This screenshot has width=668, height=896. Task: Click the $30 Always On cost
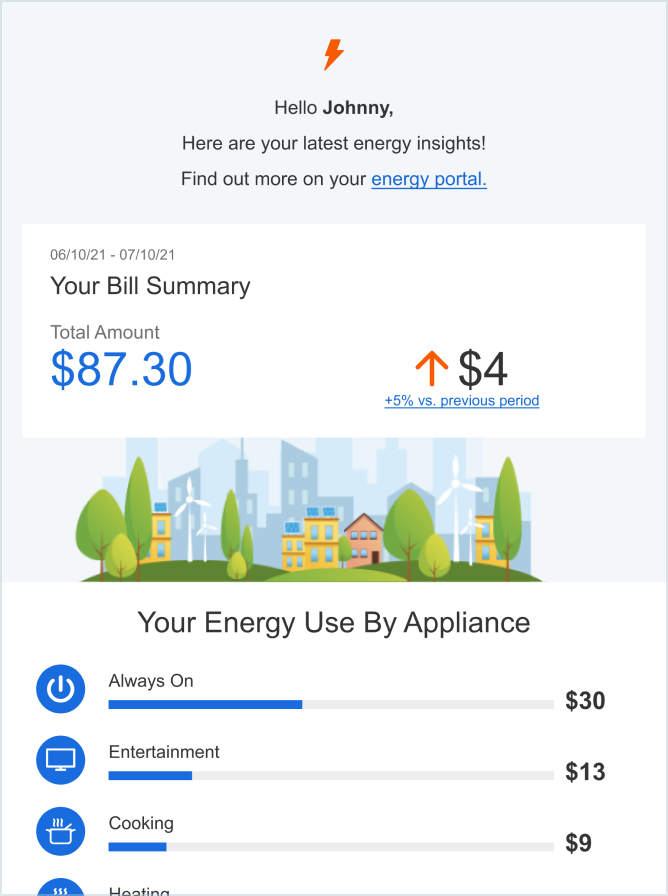tap(585, 701)
